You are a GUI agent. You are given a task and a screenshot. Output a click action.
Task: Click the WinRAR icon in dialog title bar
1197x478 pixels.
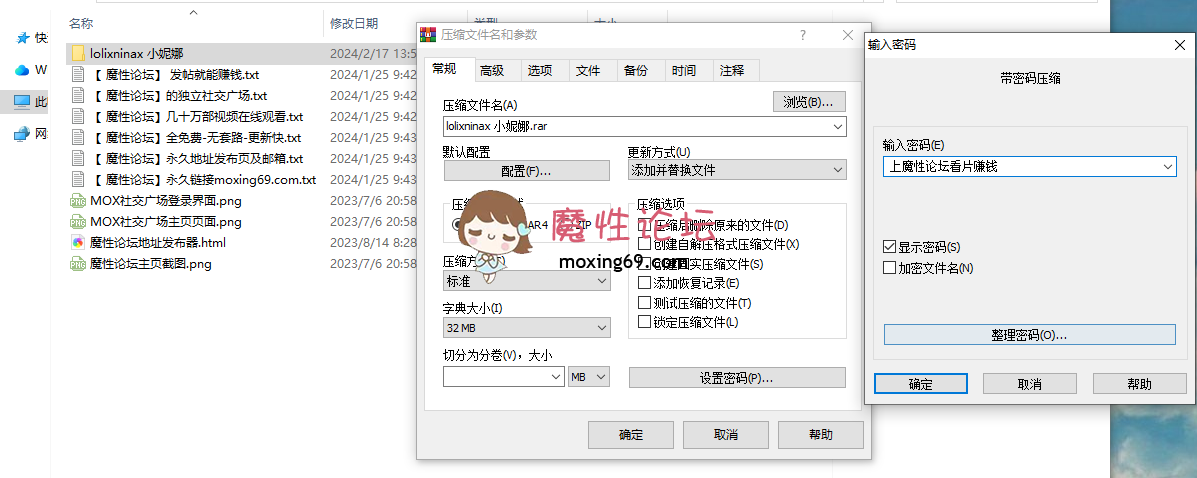coord(429,34)
